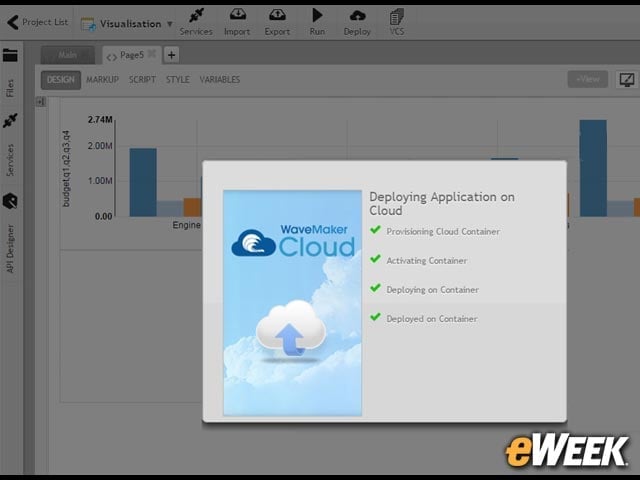640x480 pixels.
Task: Click the Deploying Application on Cloud heading
Action: click(442, 204)
